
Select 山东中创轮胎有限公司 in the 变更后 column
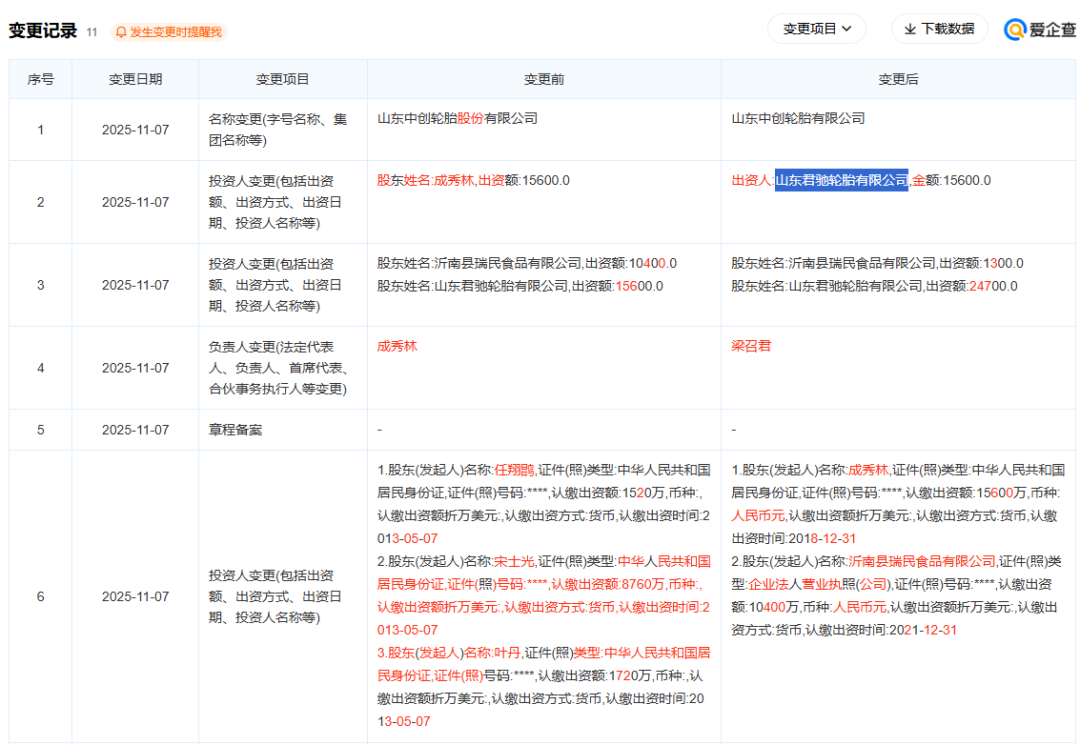pos(798,118)
